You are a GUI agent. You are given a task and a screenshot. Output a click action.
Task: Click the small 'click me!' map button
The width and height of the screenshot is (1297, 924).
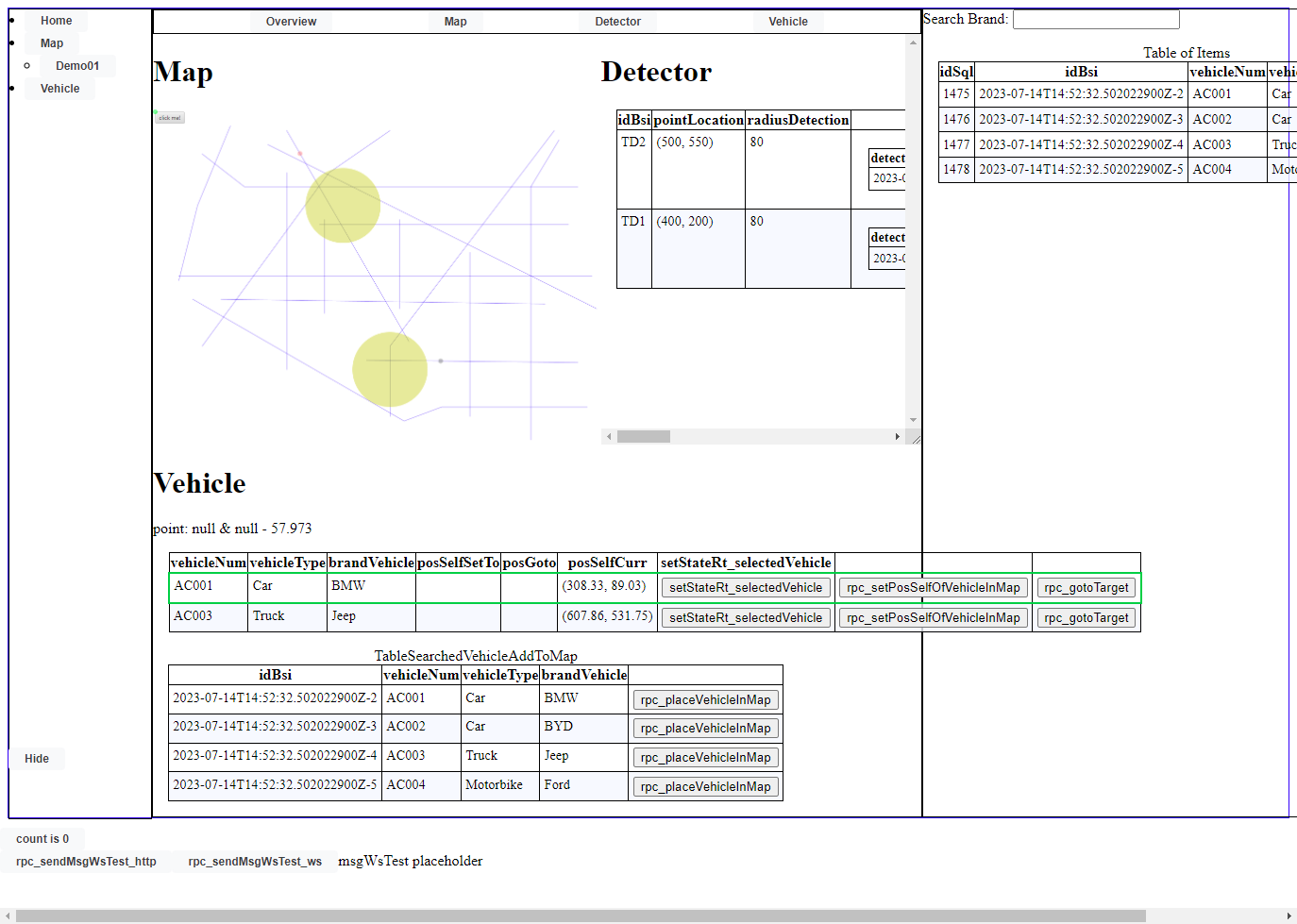pos(170,118)
